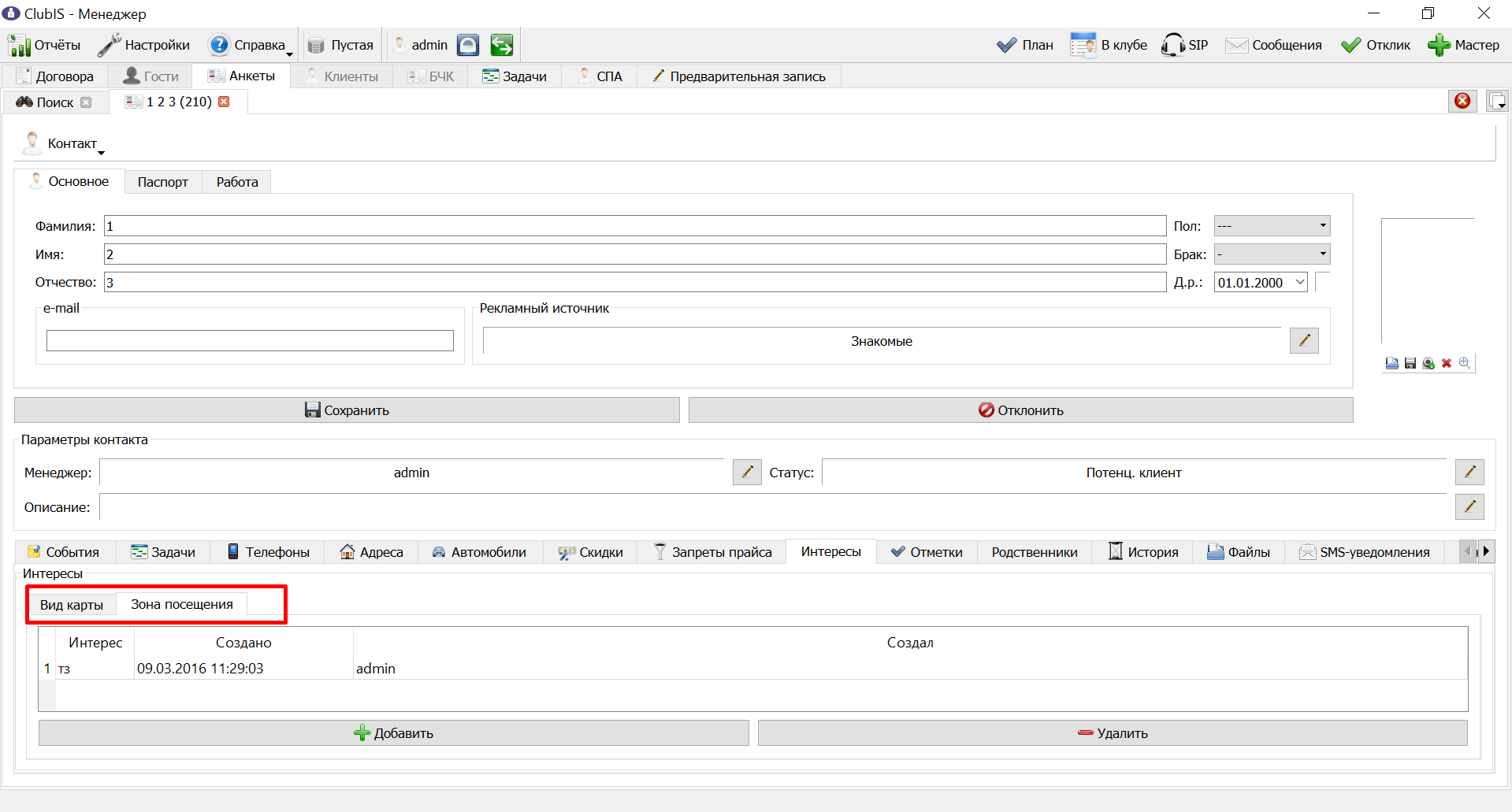Click the green switch-user arrows icon
Screen dimensions: 1512x812
coord(501,45)
